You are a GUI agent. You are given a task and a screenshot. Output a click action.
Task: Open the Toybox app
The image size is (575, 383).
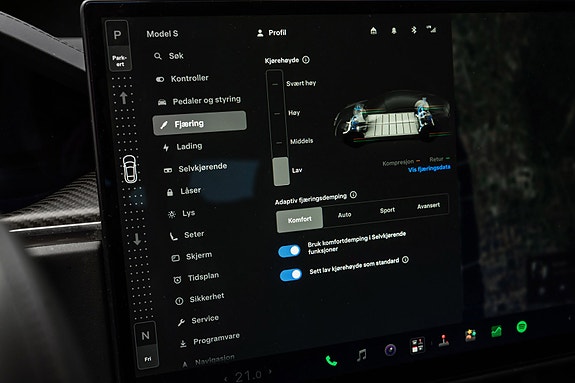coord(470,335)
